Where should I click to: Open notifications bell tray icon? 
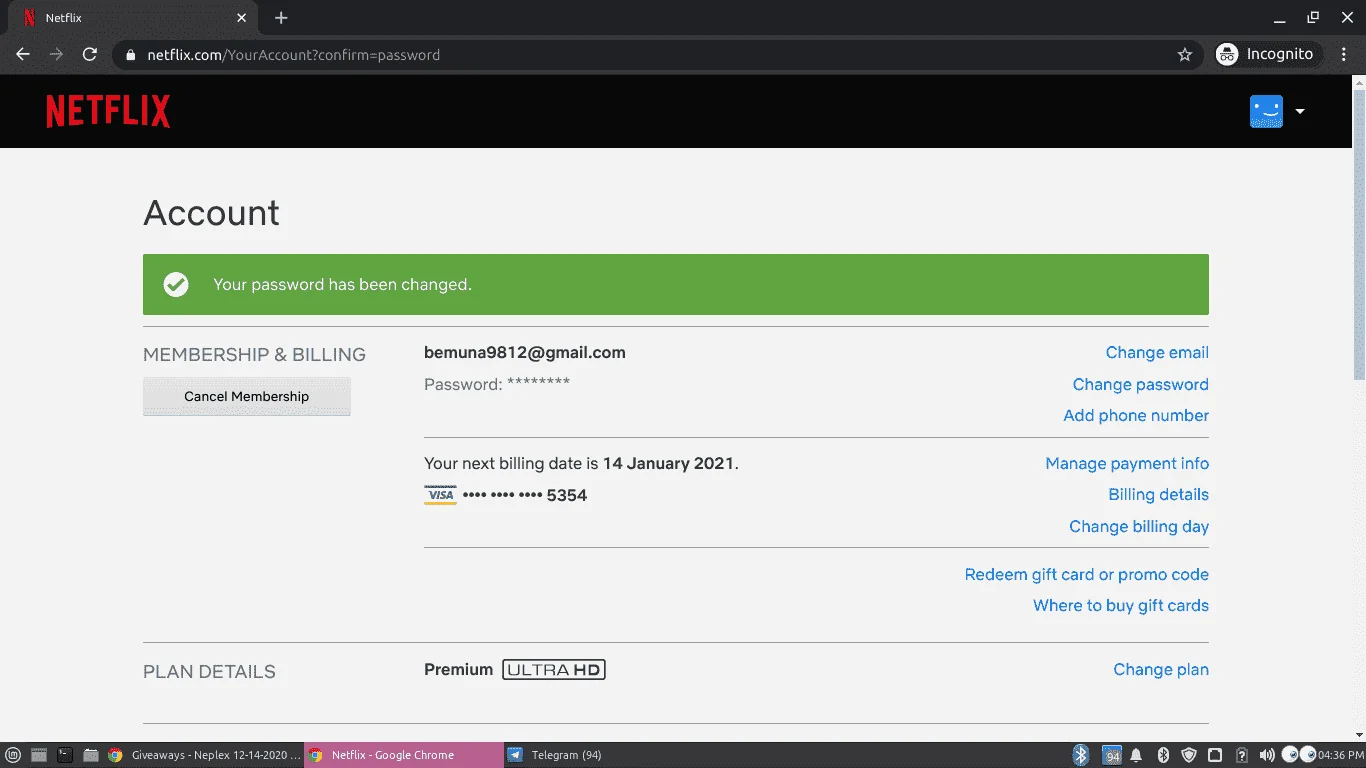click(x=1138, y=755)
